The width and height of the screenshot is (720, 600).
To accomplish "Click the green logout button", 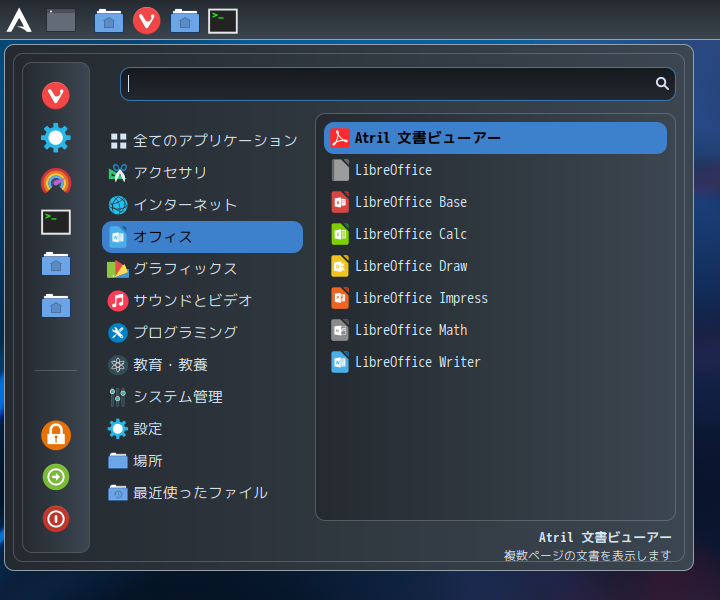I will click(56, 477).
